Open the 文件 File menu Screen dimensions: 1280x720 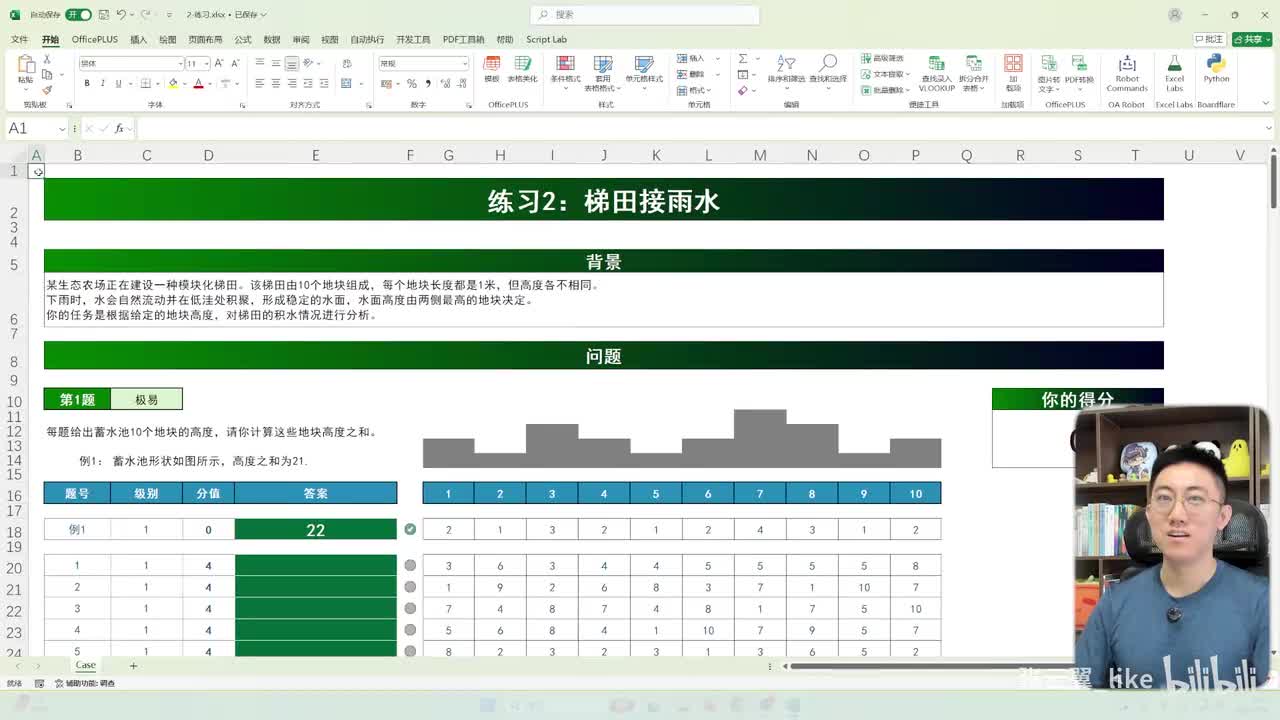[x=19, y=39]
